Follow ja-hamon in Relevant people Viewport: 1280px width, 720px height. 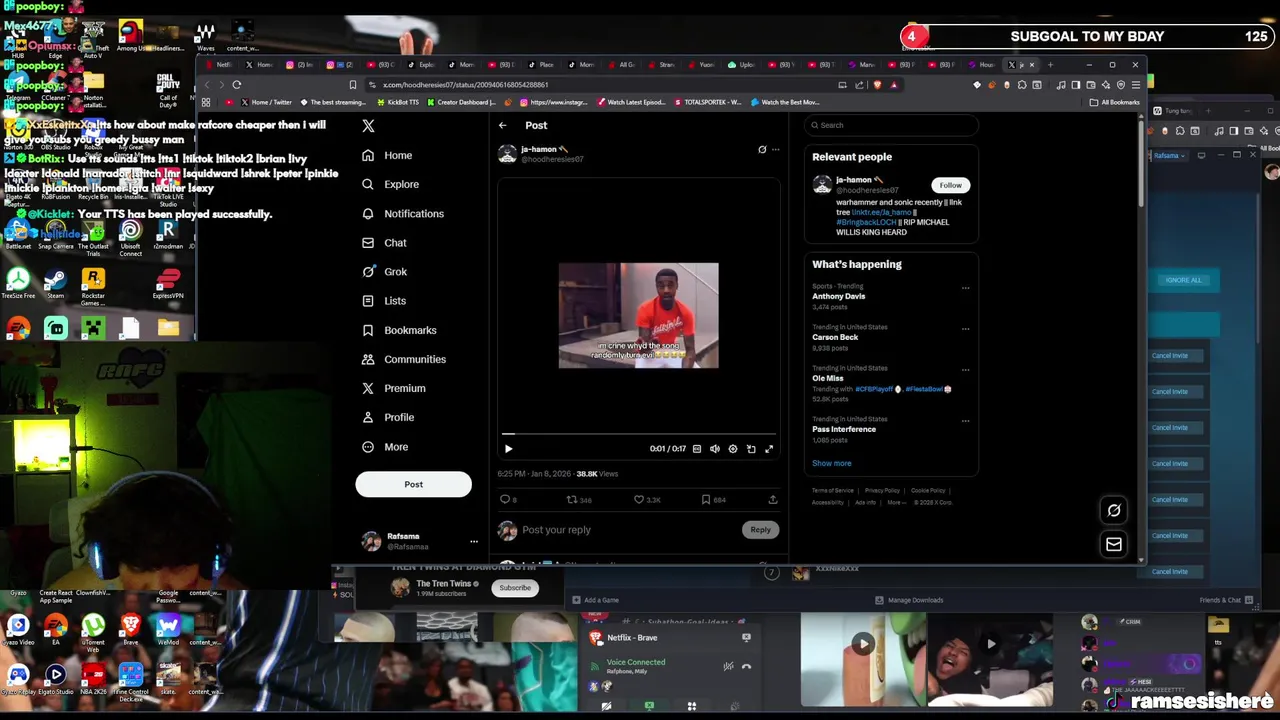pos(950,185)
